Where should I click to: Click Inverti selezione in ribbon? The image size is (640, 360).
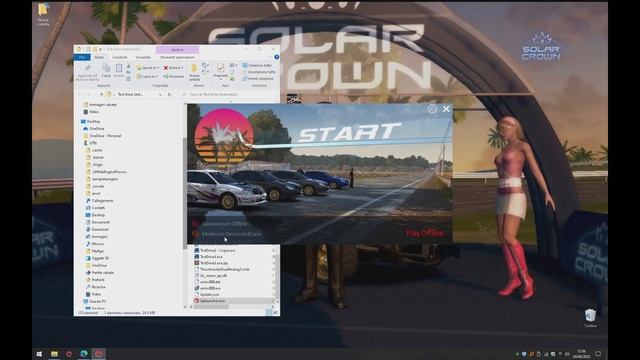coord(258,78)
